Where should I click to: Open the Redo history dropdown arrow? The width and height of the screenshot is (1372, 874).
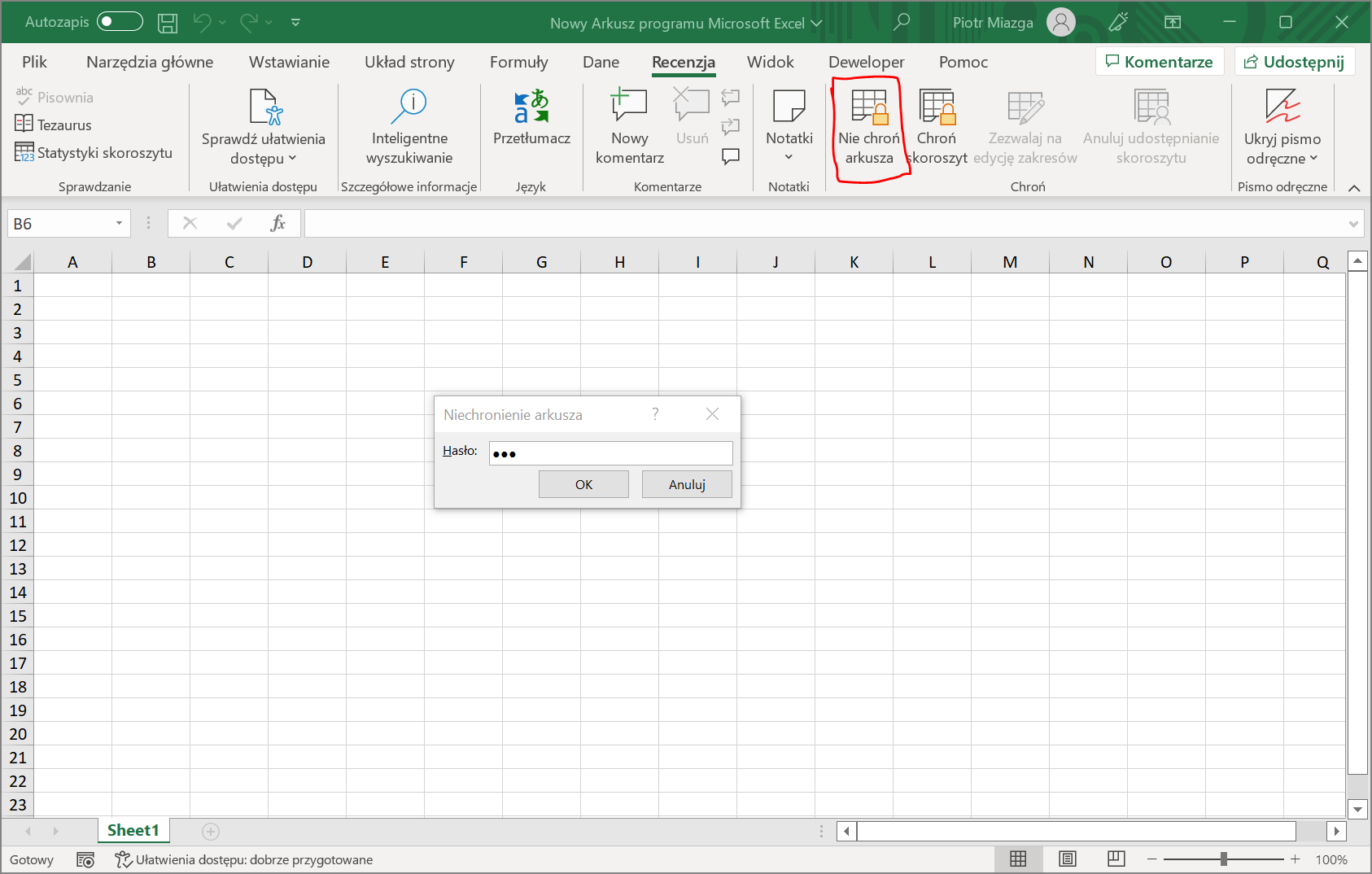269,23
